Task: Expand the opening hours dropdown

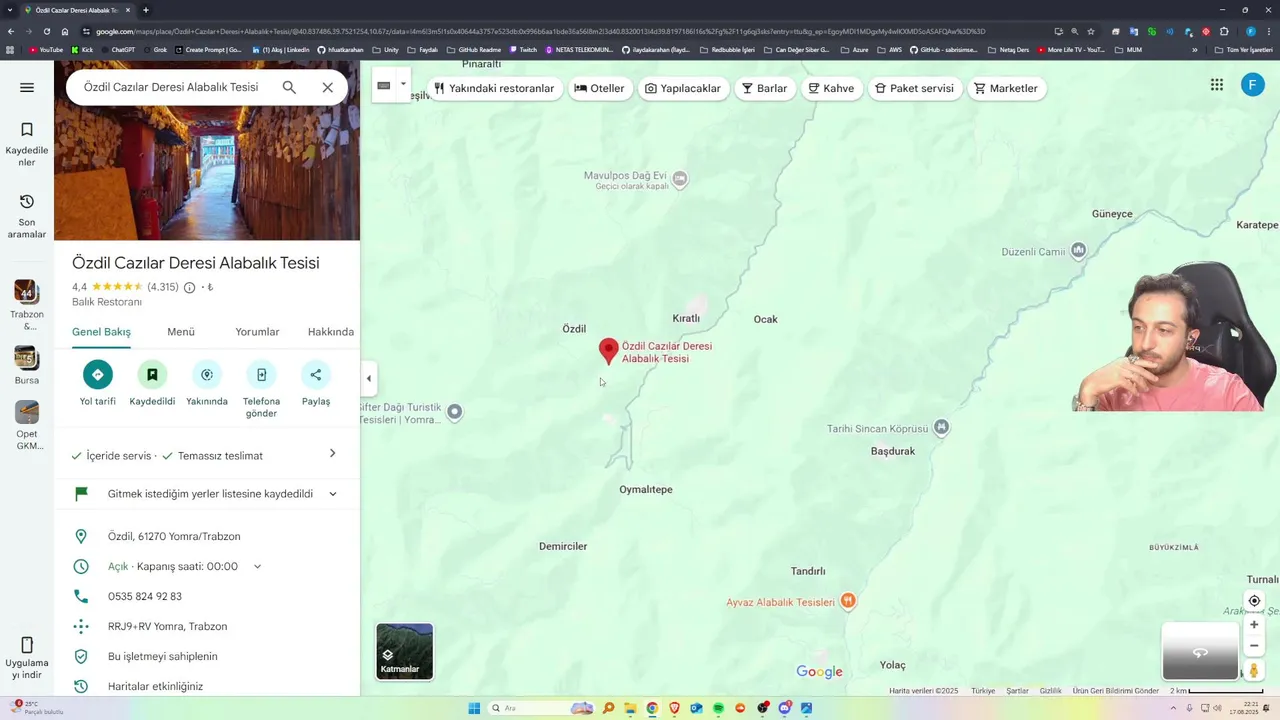Action: point(257,566)
